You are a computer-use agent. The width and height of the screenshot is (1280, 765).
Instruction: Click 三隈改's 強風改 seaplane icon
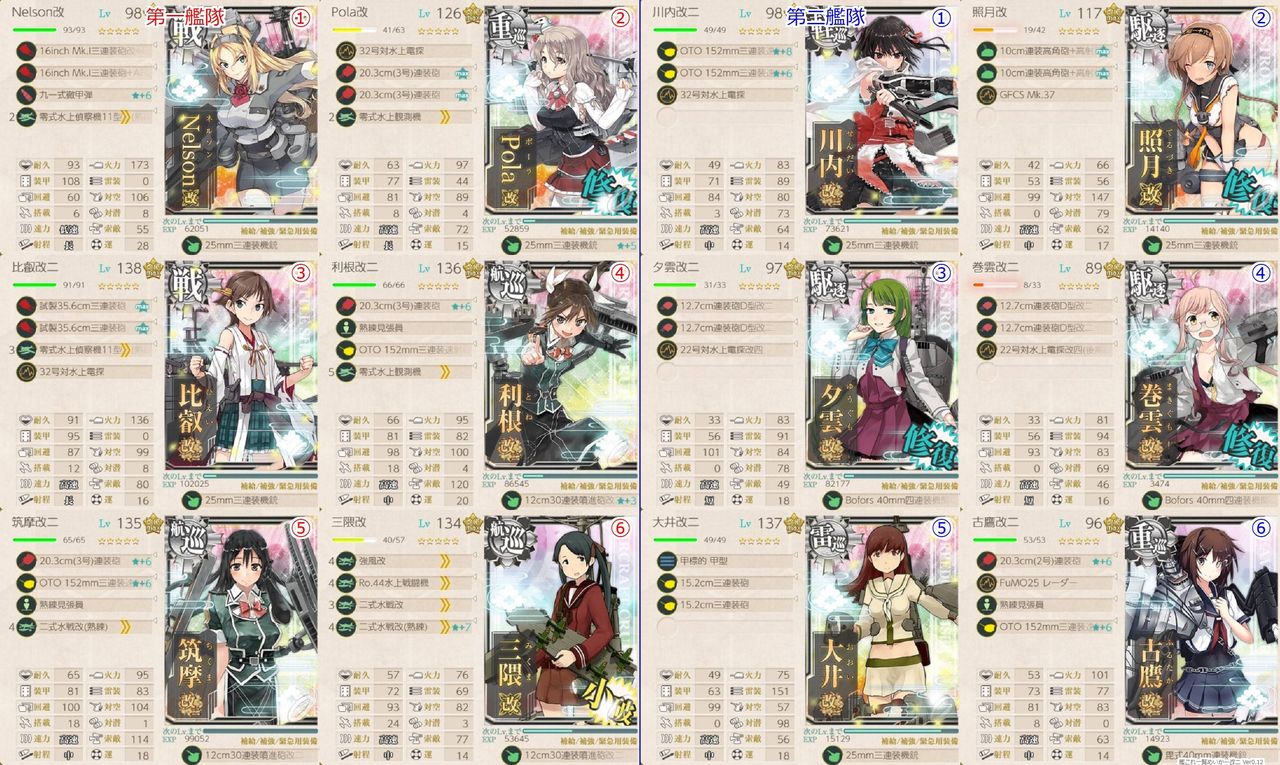346,560
